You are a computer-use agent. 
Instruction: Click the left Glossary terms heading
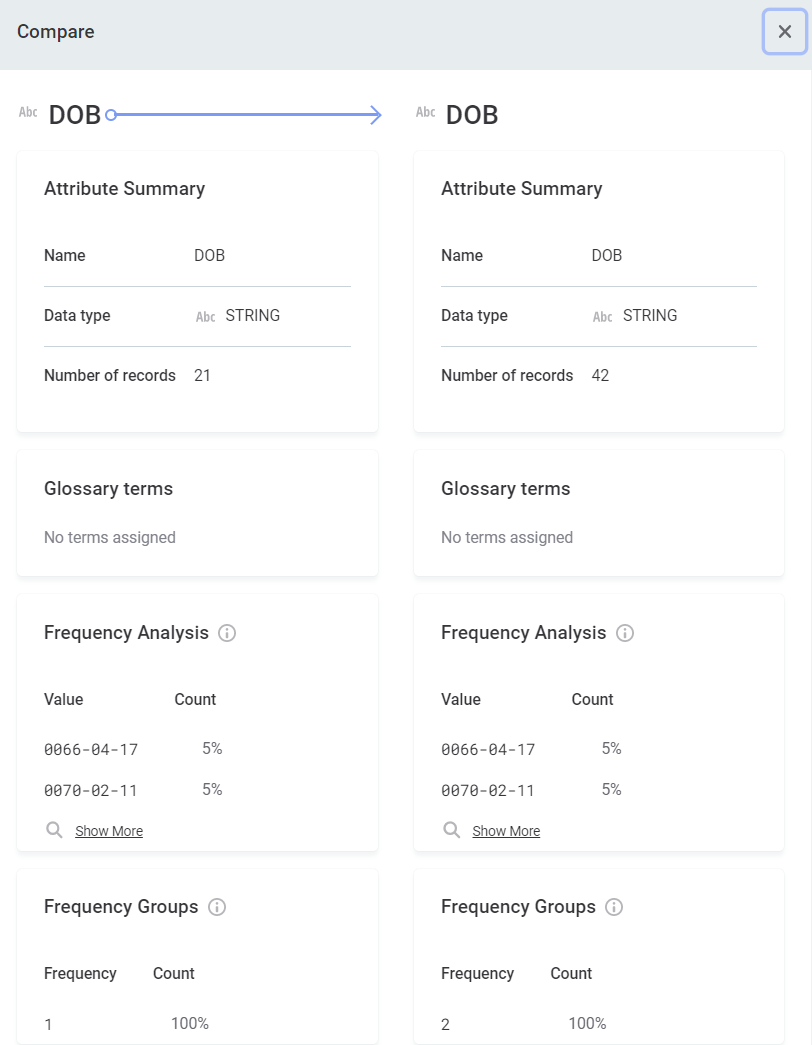[108, 489]
